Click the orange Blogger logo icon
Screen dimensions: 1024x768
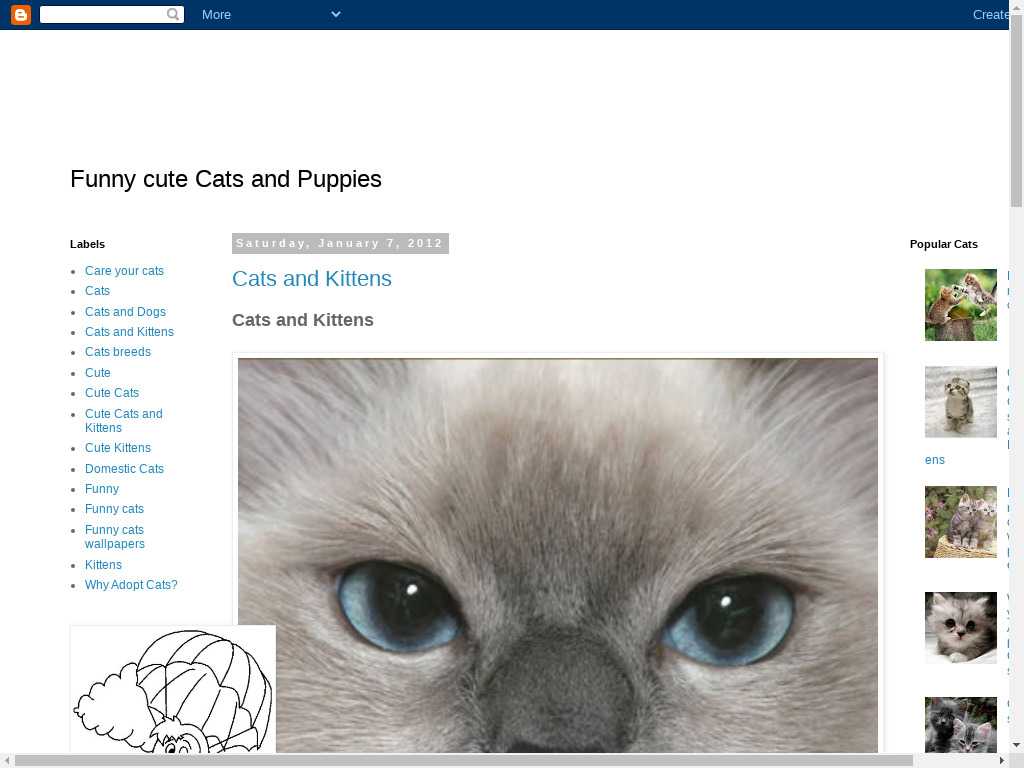pos(21,14)
